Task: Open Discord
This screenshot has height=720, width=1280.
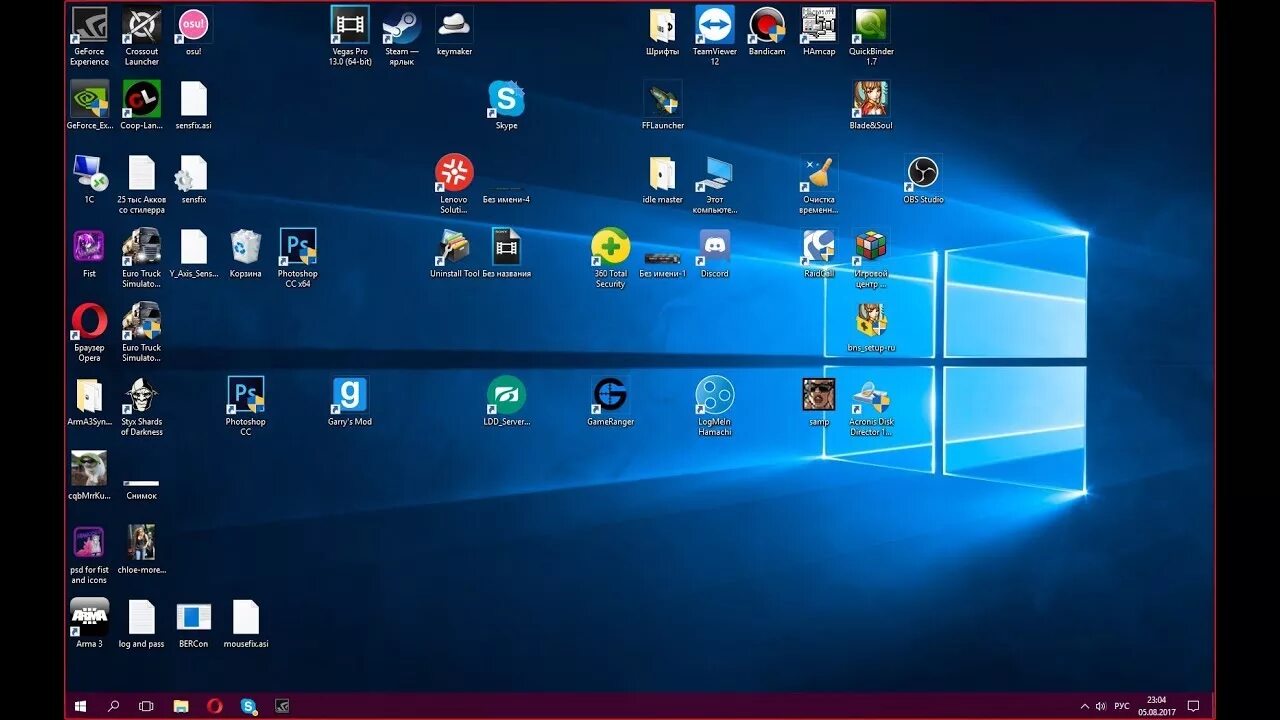Action: (714, 248)
